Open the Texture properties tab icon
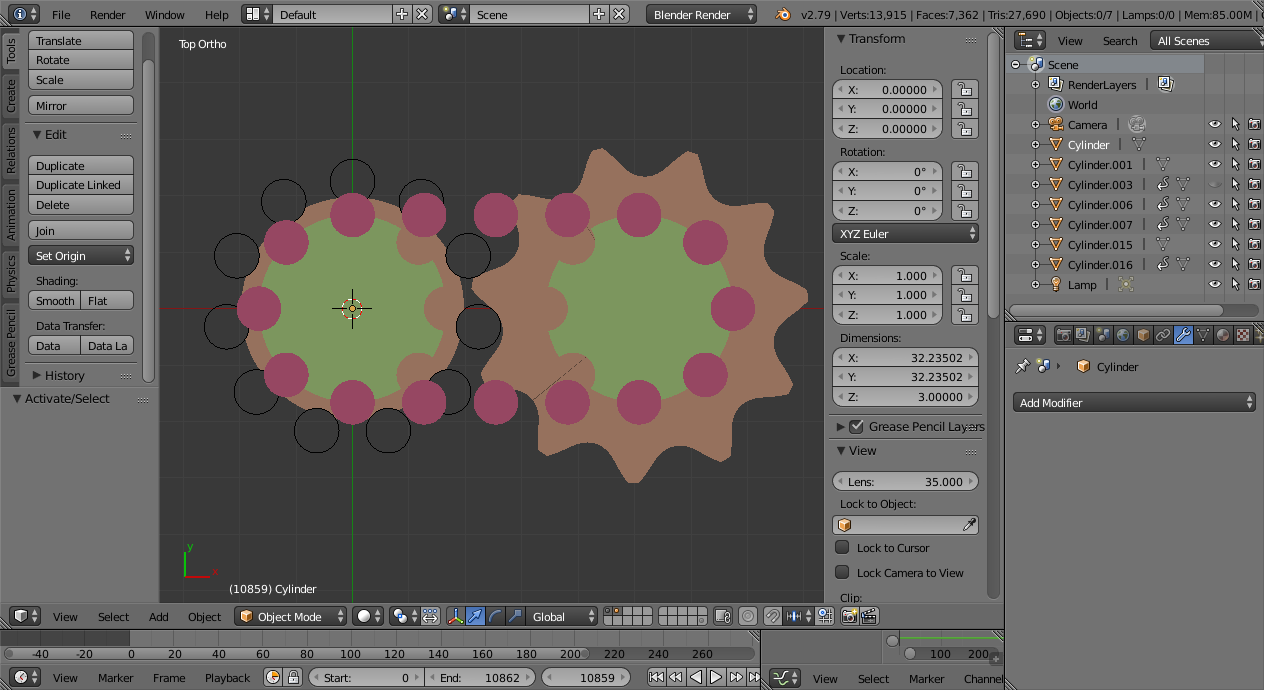This screenshot has height=690, width=1264. tap(1243, 335)
